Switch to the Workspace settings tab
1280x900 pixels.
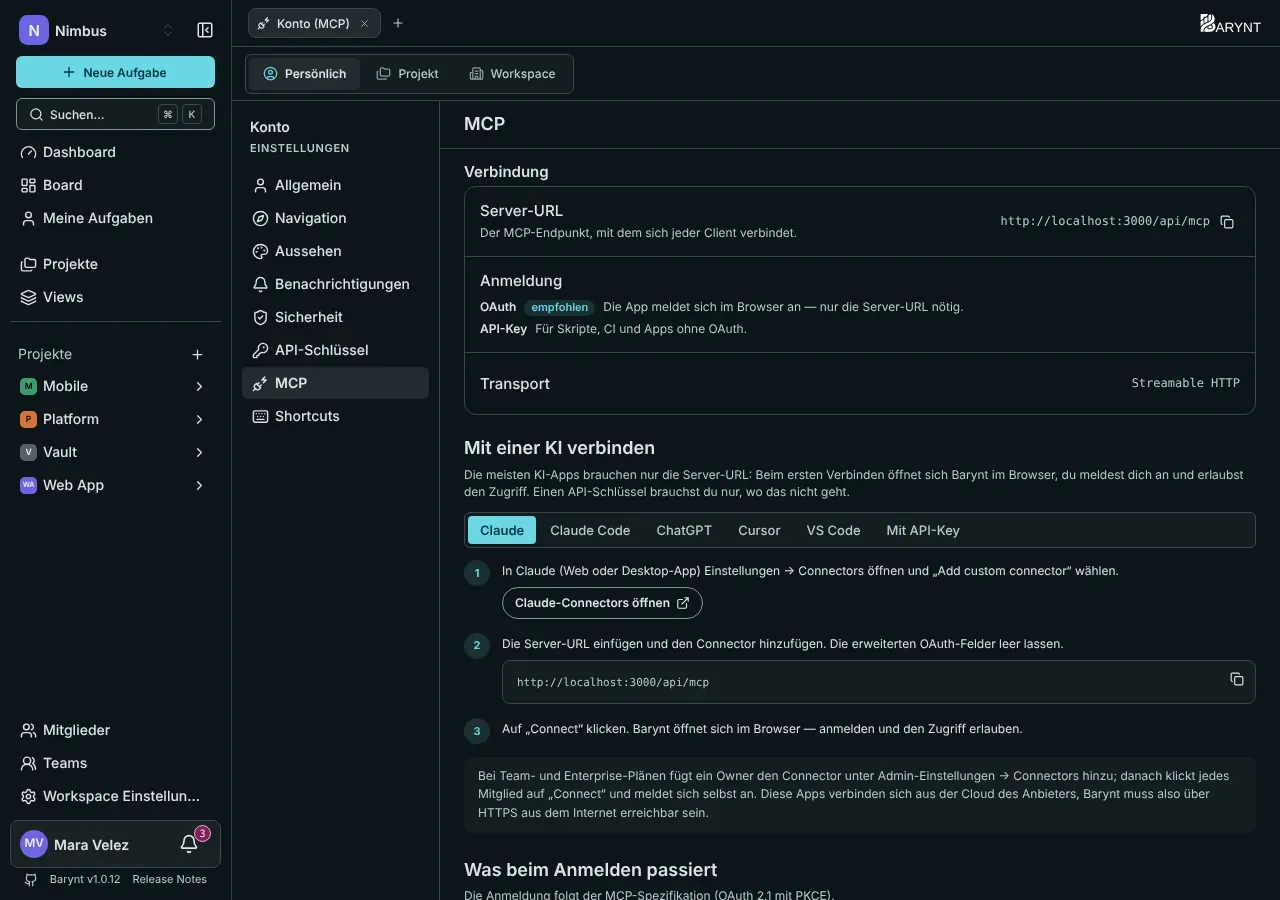point(512,74)
